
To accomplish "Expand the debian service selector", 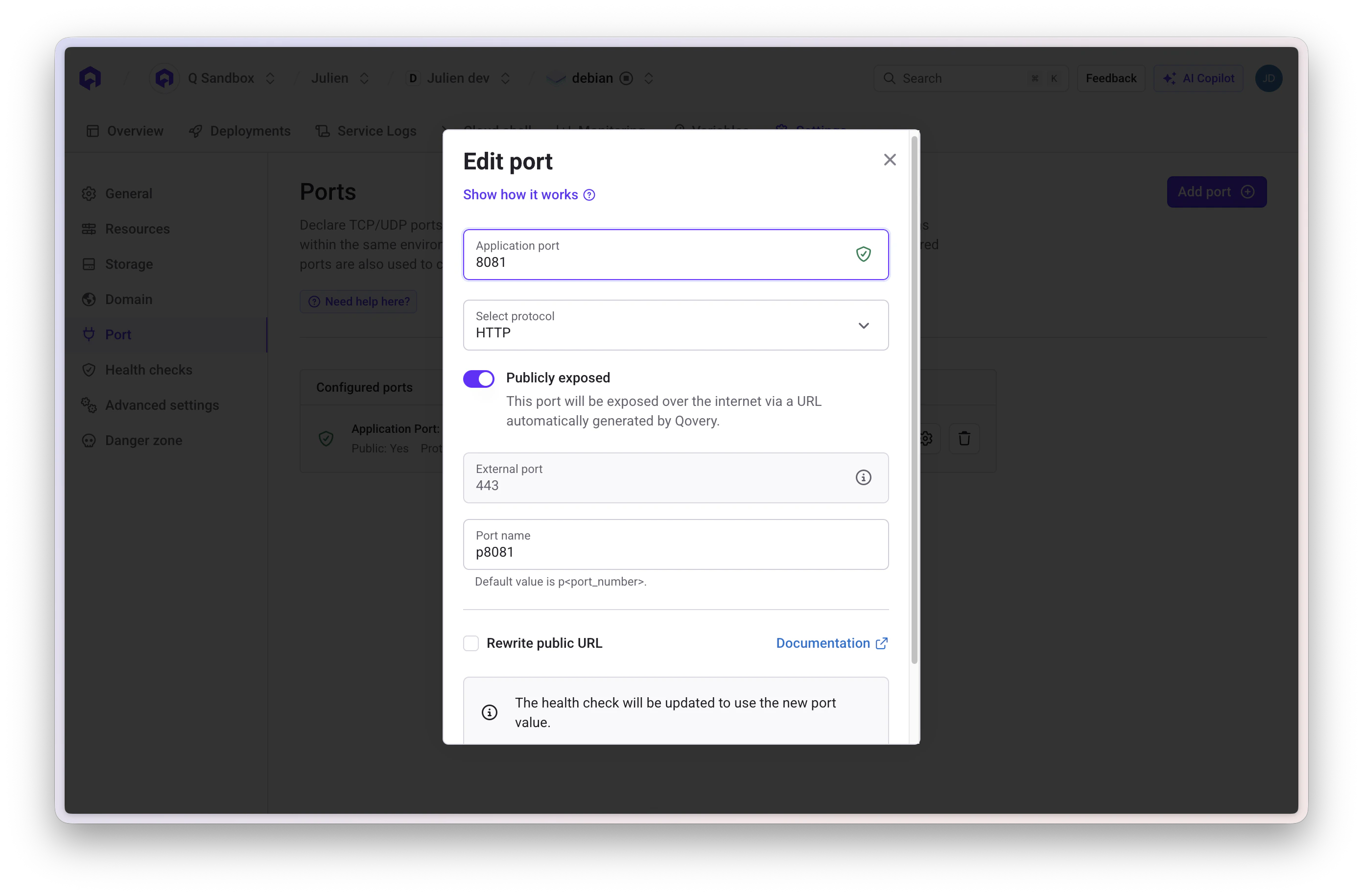I will pos(649,78).
